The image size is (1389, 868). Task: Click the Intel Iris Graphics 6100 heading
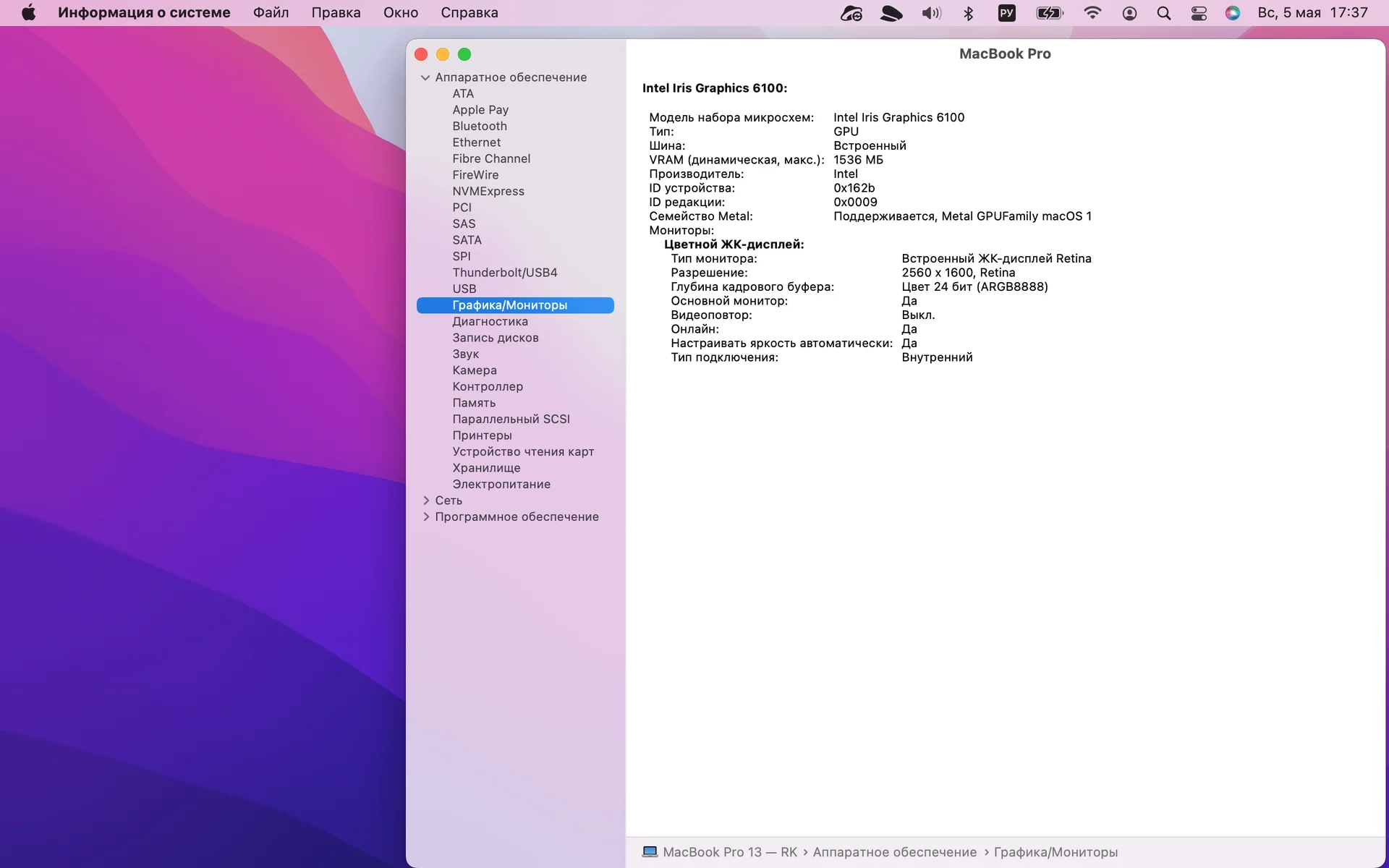click(x=715, y=88)
